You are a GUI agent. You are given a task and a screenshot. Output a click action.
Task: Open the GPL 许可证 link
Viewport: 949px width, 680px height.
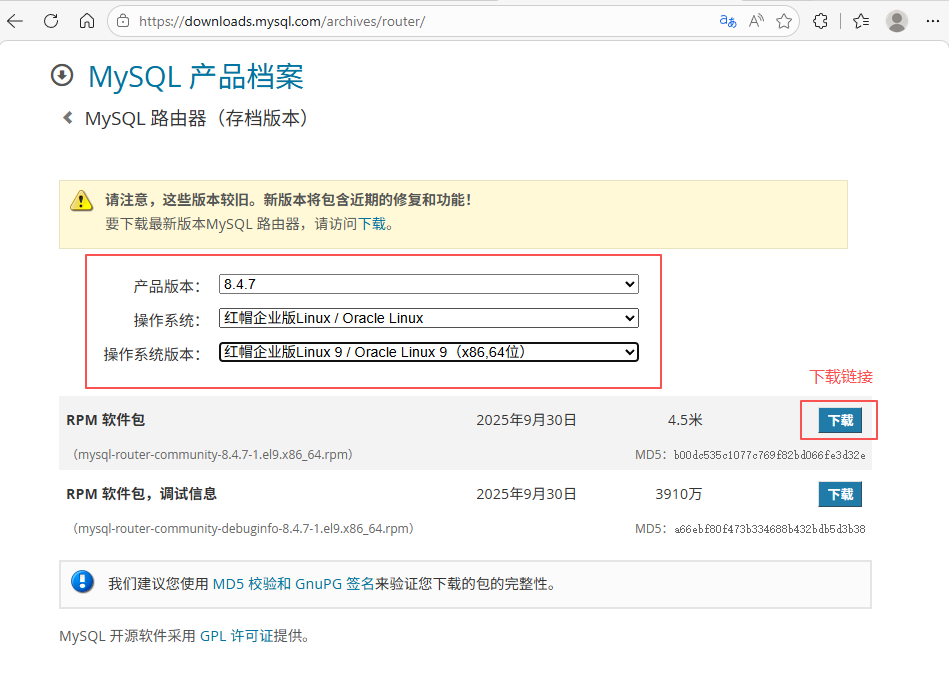click(237, 636)
